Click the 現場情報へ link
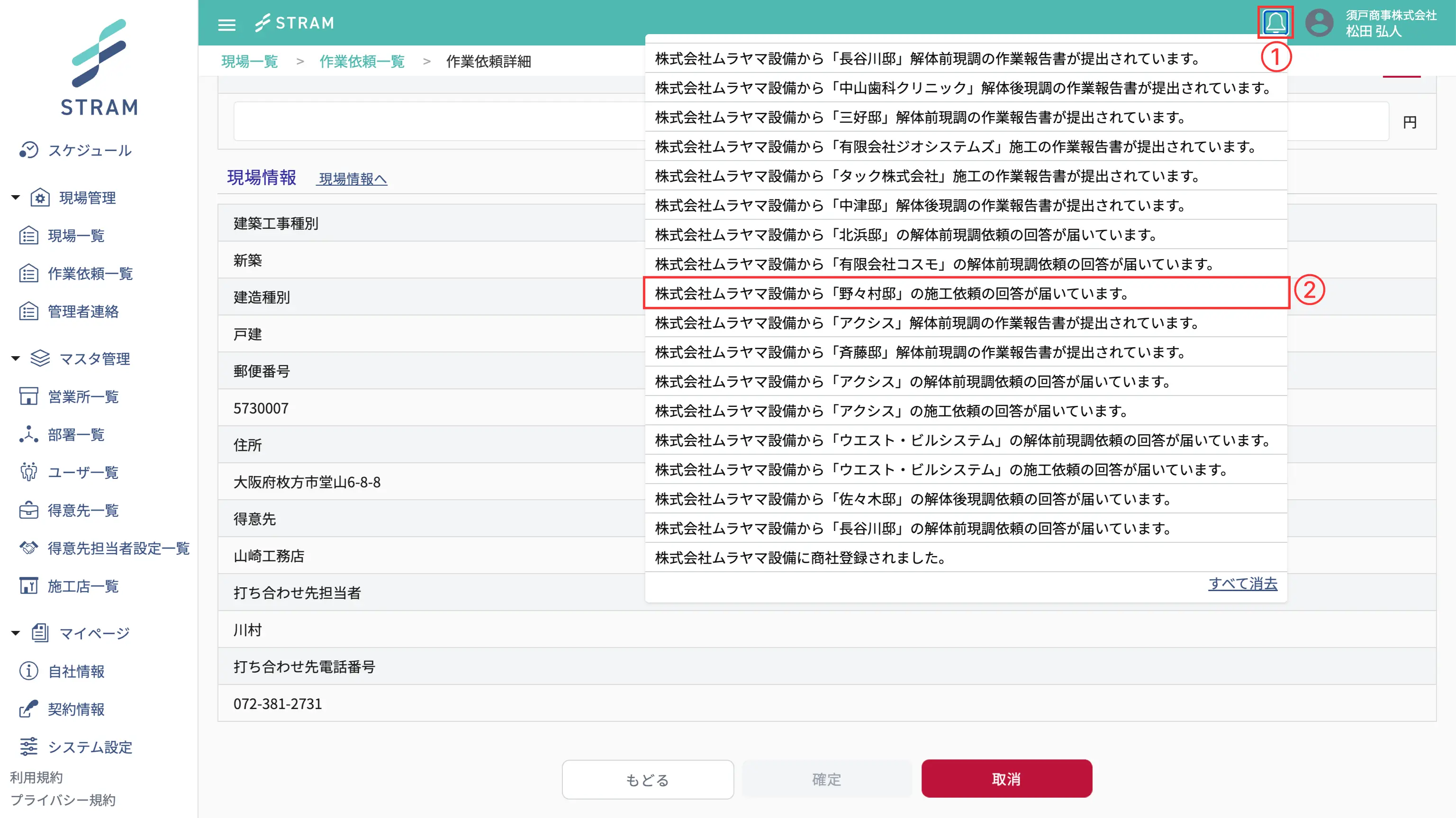 352,179
